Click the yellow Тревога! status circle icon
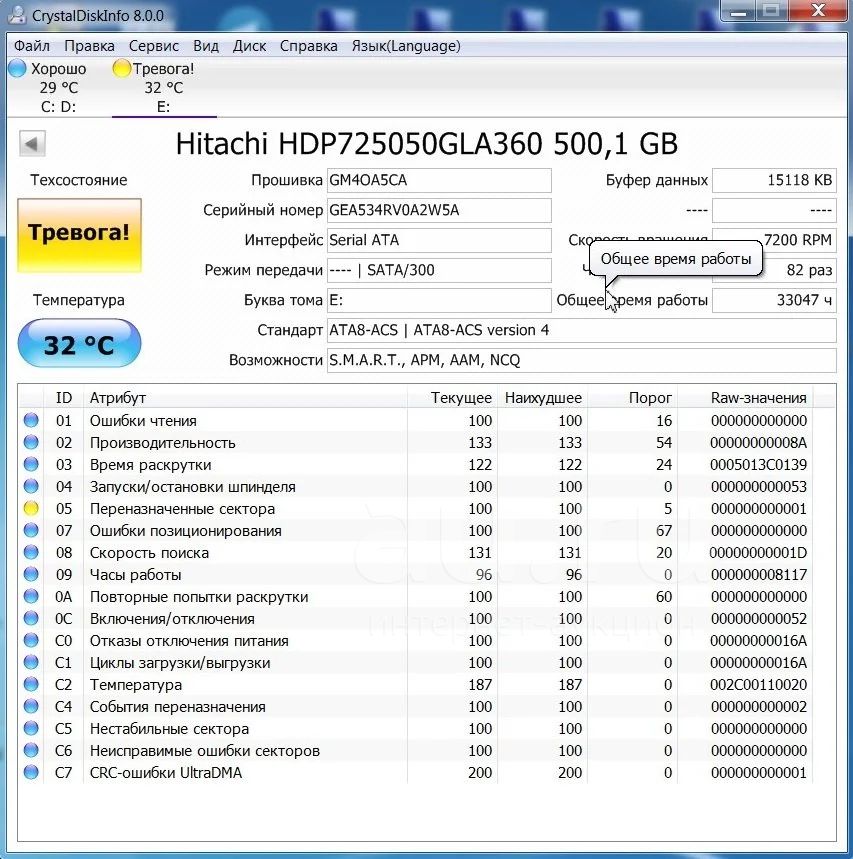 pyautogui.click(x=121, y=68)
